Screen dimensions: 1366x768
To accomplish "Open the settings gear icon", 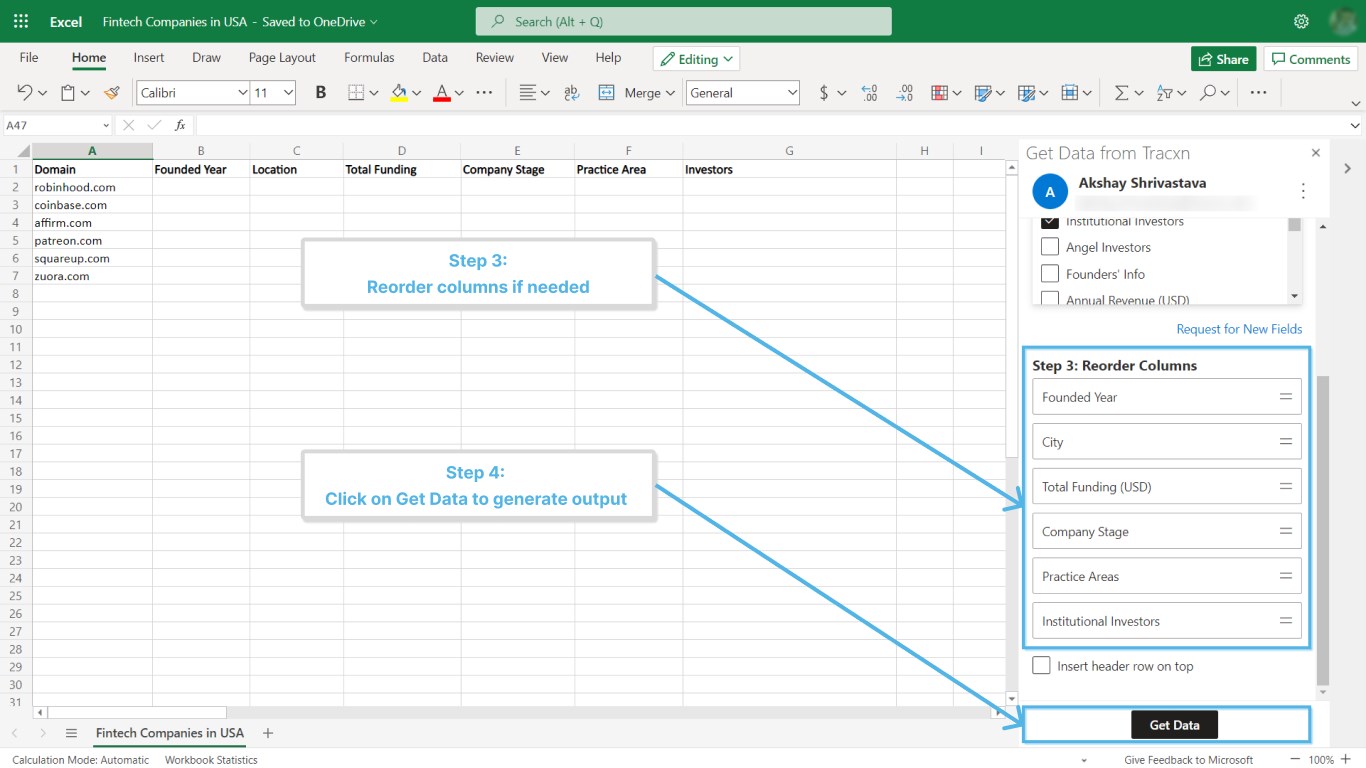I will click(1301, 21).
